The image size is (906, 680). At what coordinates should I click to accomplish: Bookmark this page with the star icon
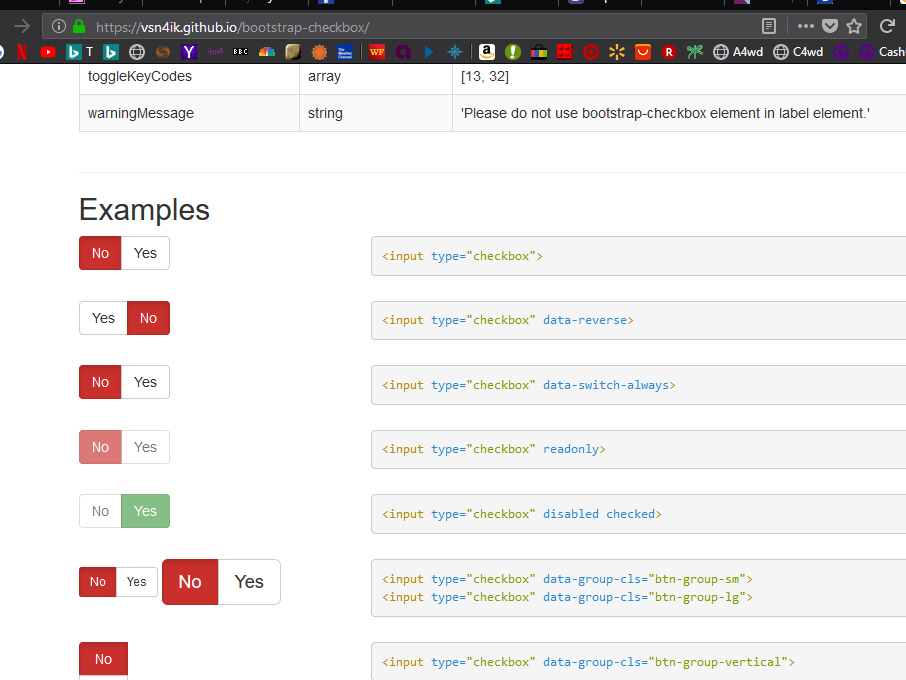click(854, 26)
